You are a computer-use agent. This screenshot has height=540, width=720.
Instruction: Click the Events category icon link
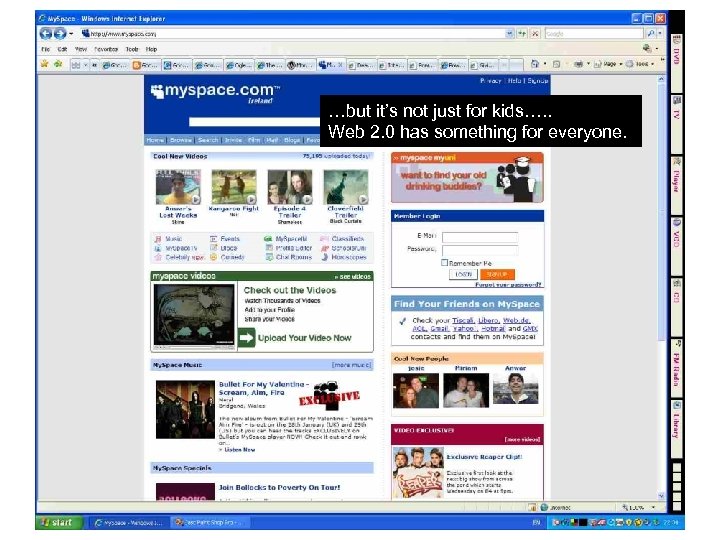click(x=214, y=239)
